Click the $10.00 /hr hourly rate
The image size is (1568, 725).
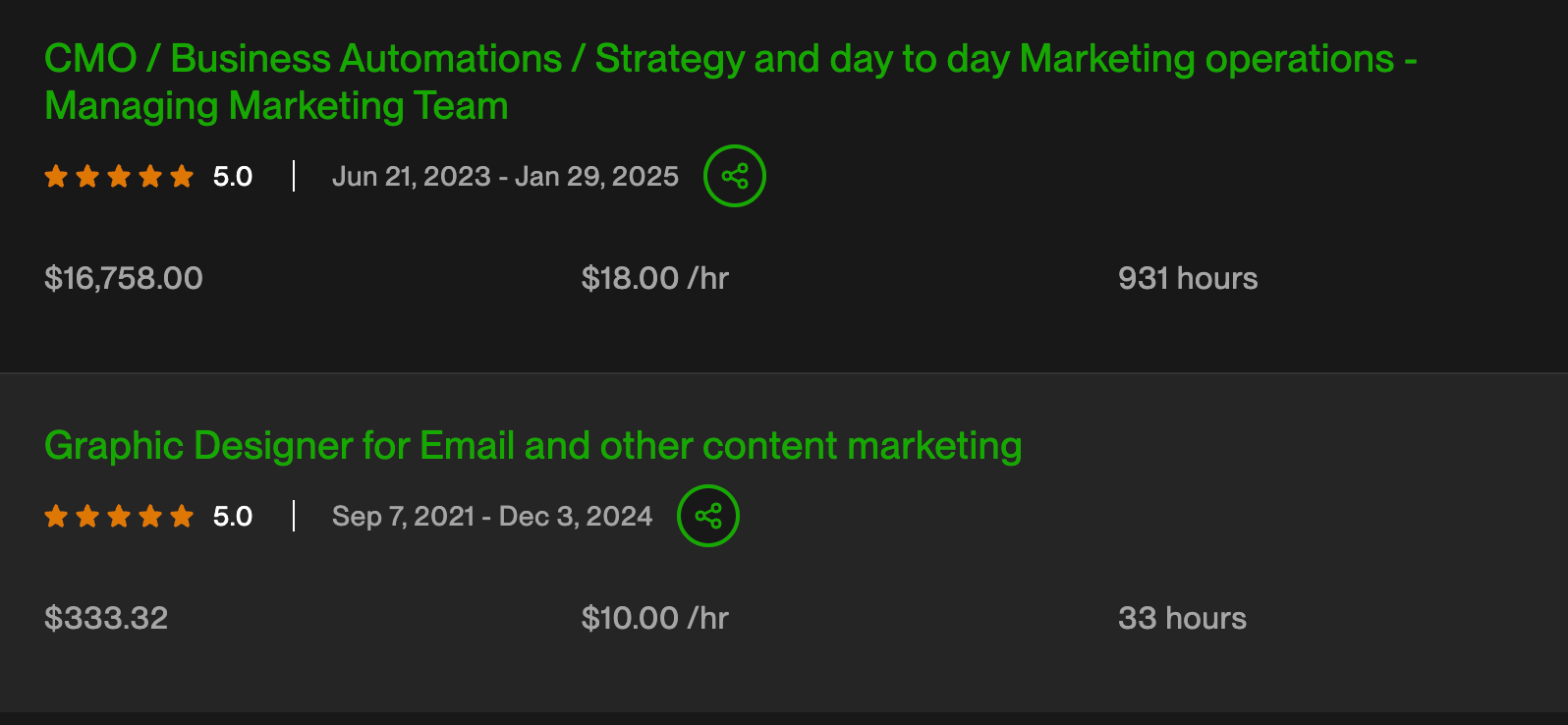654,619
